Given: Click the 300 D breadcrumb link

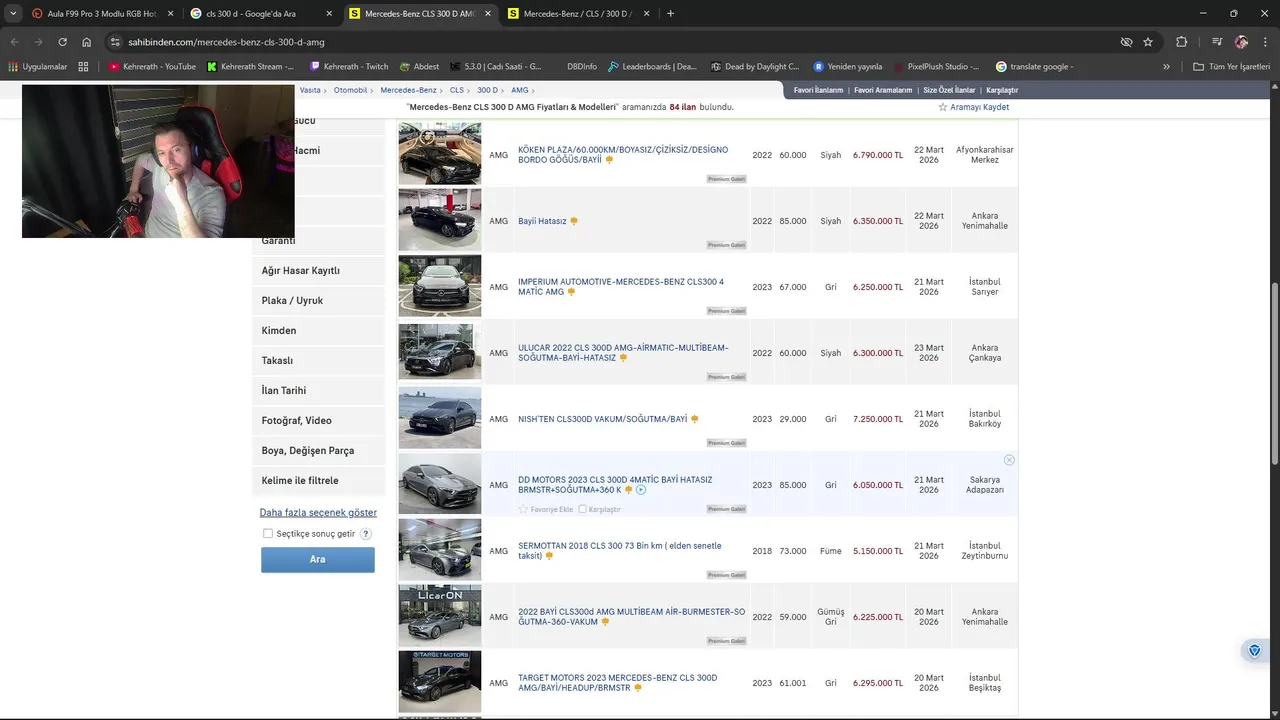Looking at the screenshot, I should pos(487,90).
